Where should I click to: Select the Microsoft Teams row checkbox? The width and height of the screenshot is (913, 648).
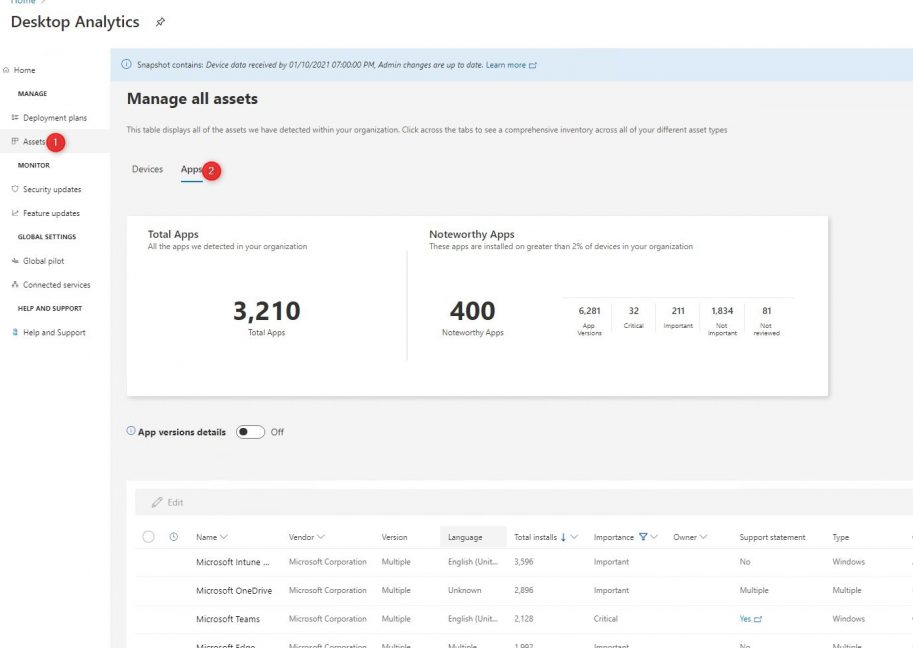[148, 618]
